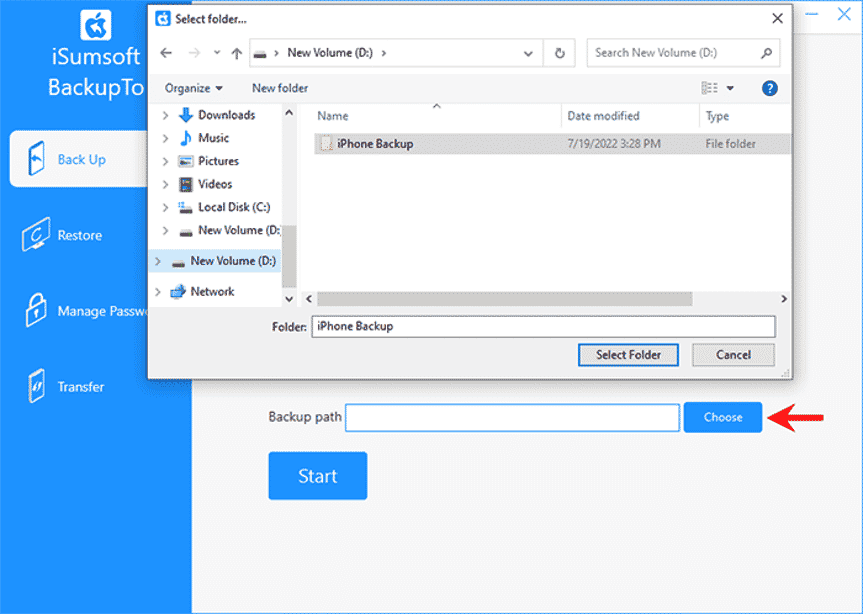Select Music in the navigation tree
This screenshot has height=614, width=864.
pos(213,138)
